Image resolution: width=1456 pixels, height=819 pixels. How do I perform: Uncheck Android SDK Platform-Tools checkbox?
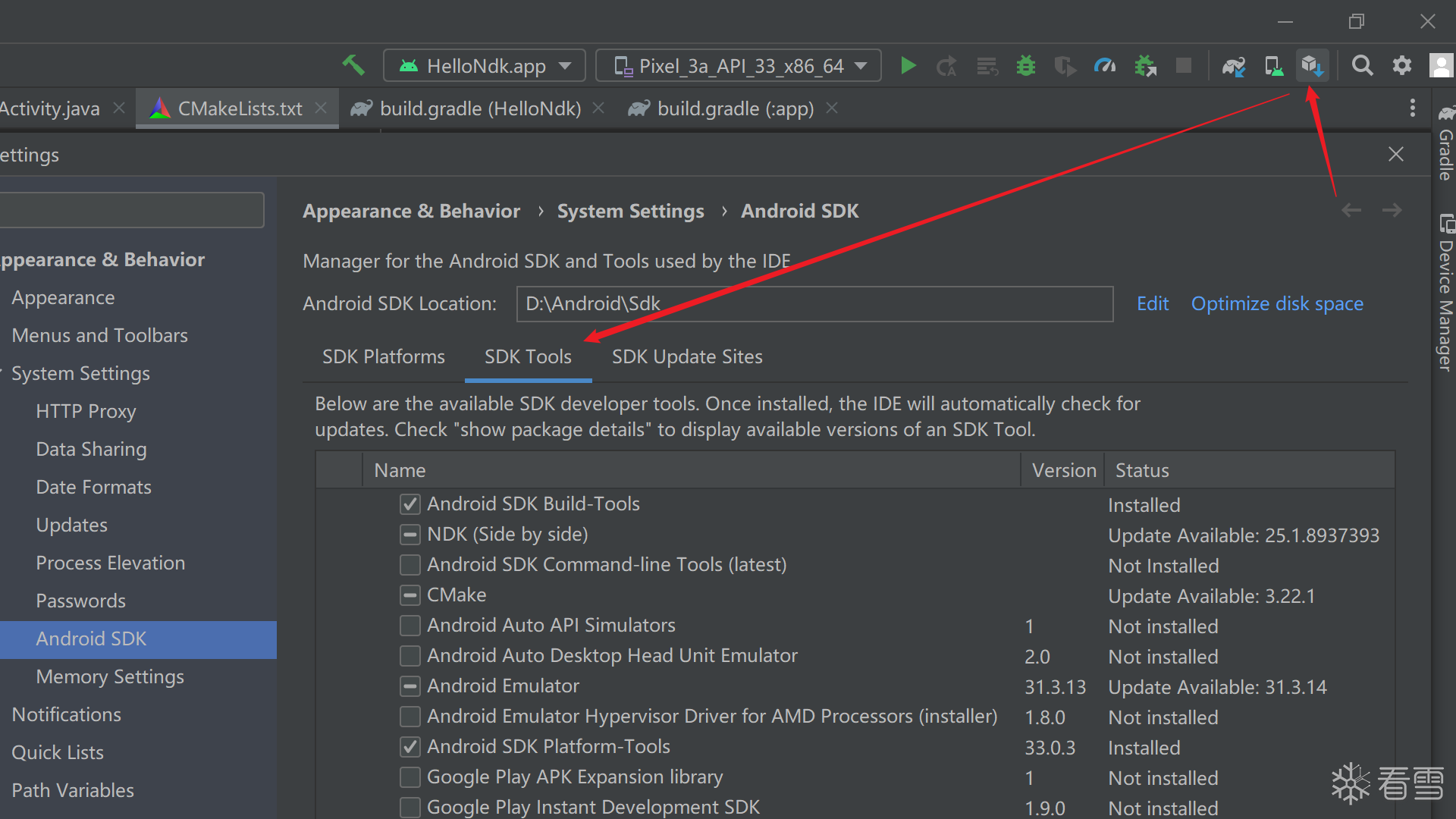click(409, 747)
